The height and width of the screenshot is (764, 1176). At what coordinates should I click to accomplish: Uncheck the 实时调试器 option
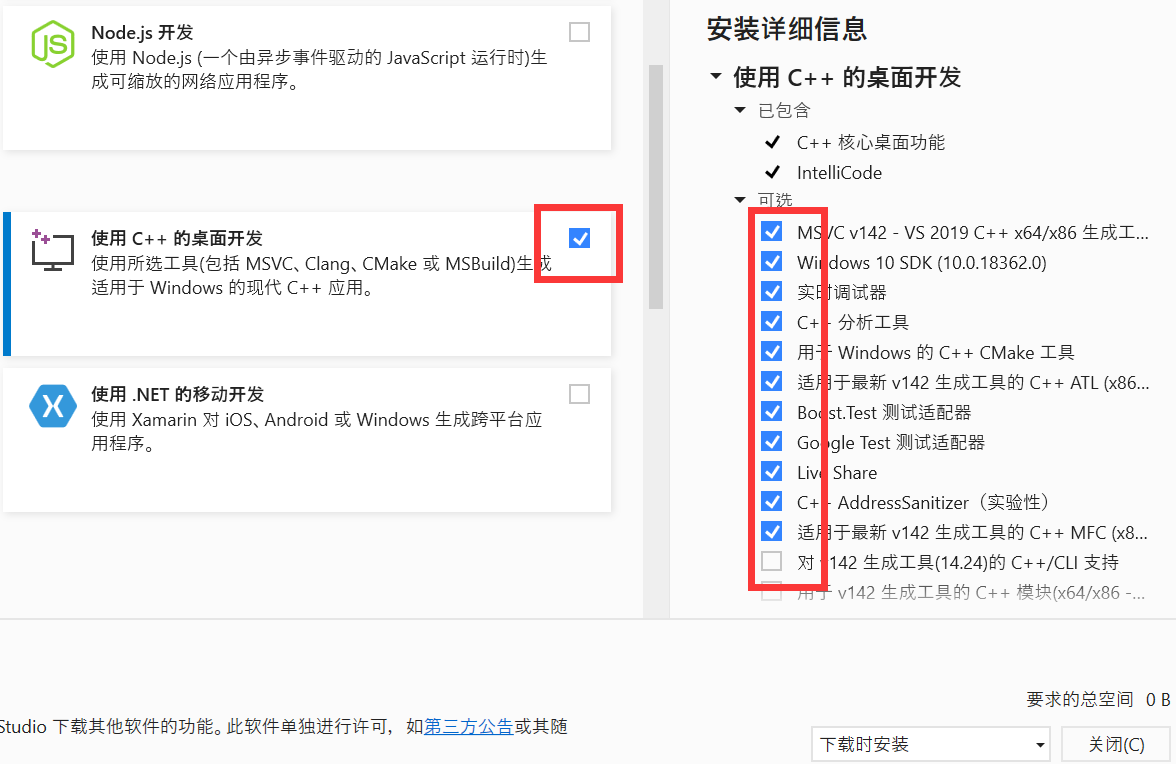coord(771,291)
